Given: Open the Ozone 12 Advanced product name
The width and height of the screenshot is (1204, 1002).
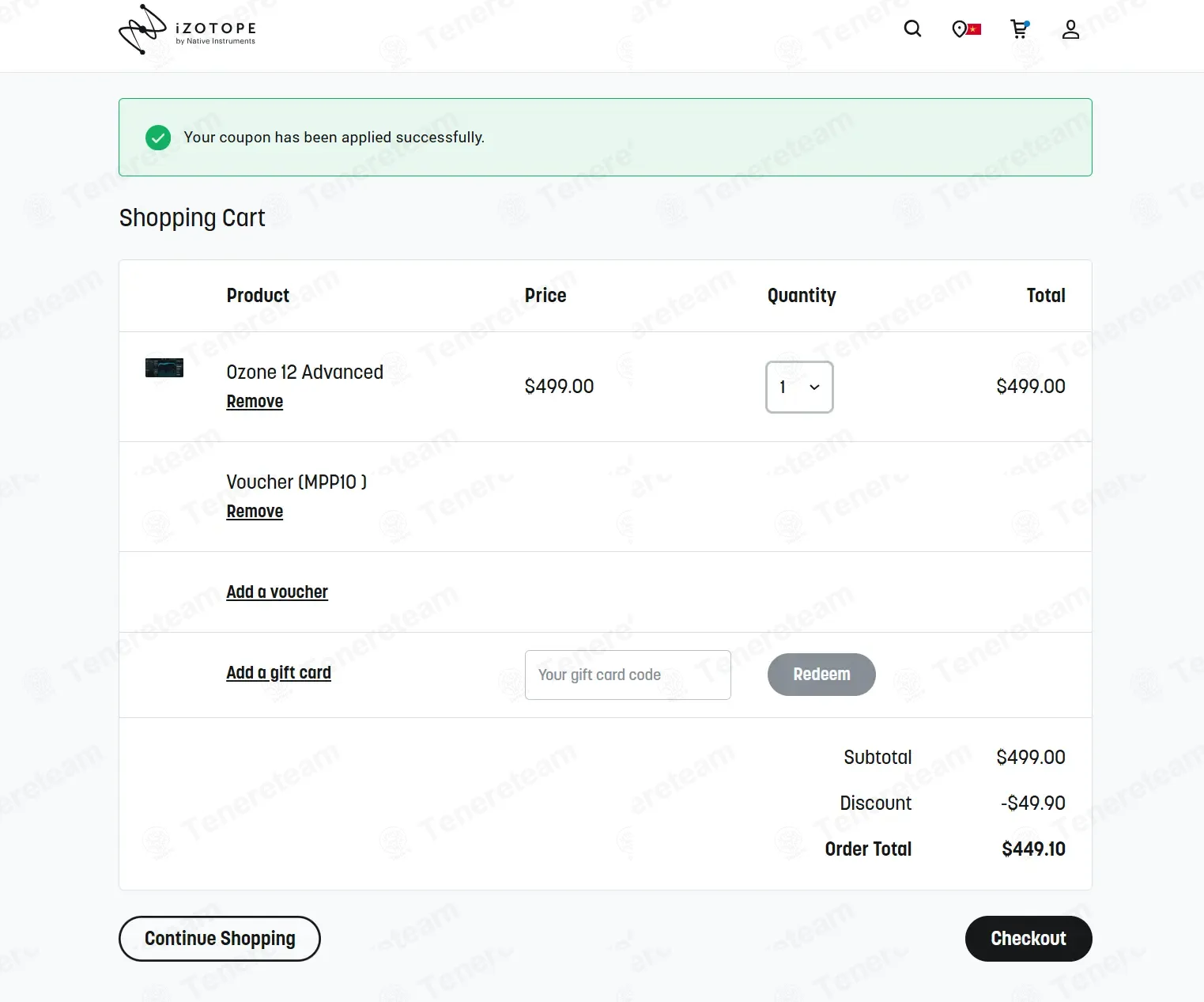Looking at the screenshot, I should point(304,372).
